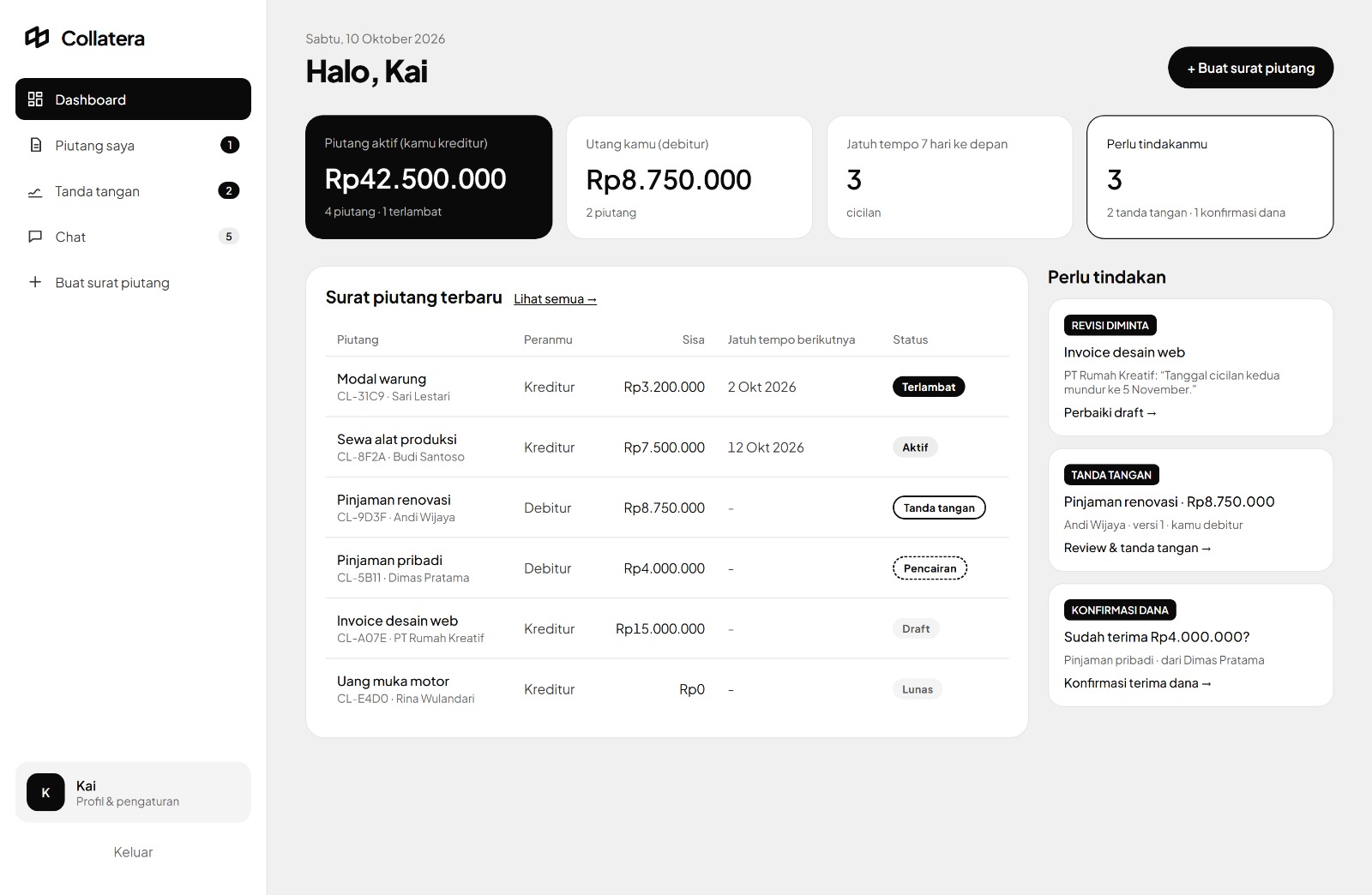Select the Perlu tindakanmu summary card
This screenshot has height=895, width=1372.
(x=1210, y=177)
